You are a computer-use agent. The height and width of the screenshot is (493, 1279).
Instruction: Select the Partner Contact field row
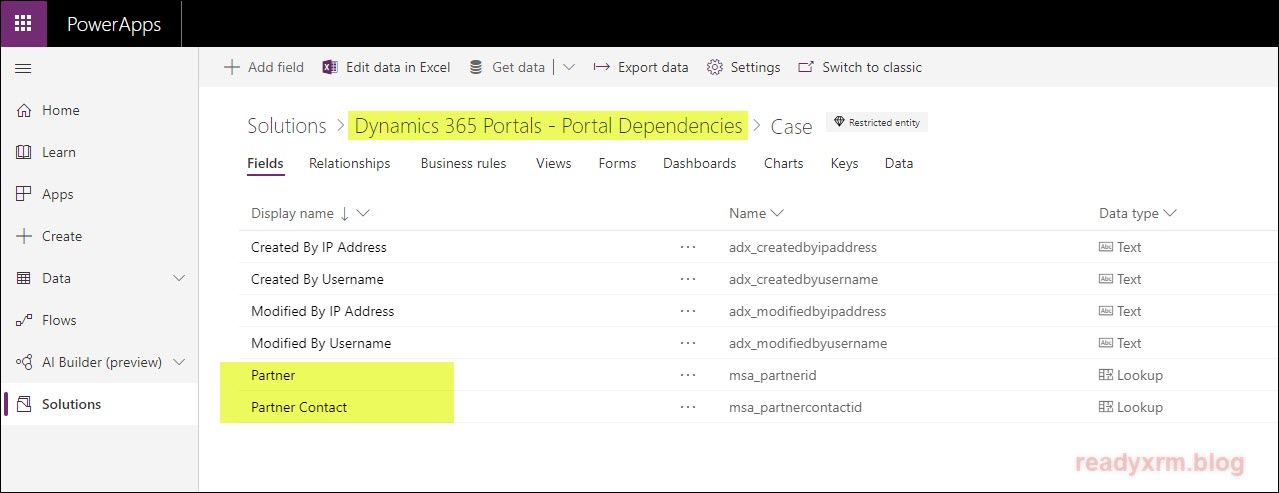(x=299, y=407)
